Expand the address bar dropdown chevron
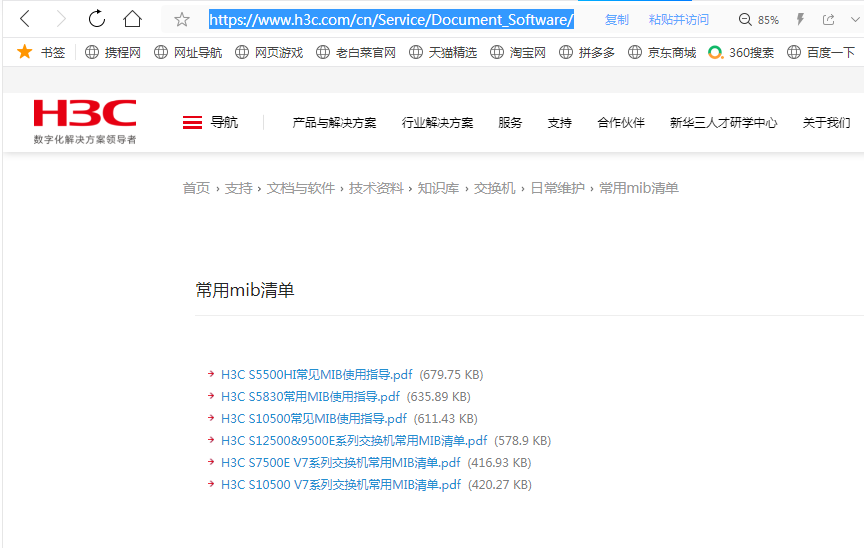This screenshot has height=548, width=864. point(855,20)
